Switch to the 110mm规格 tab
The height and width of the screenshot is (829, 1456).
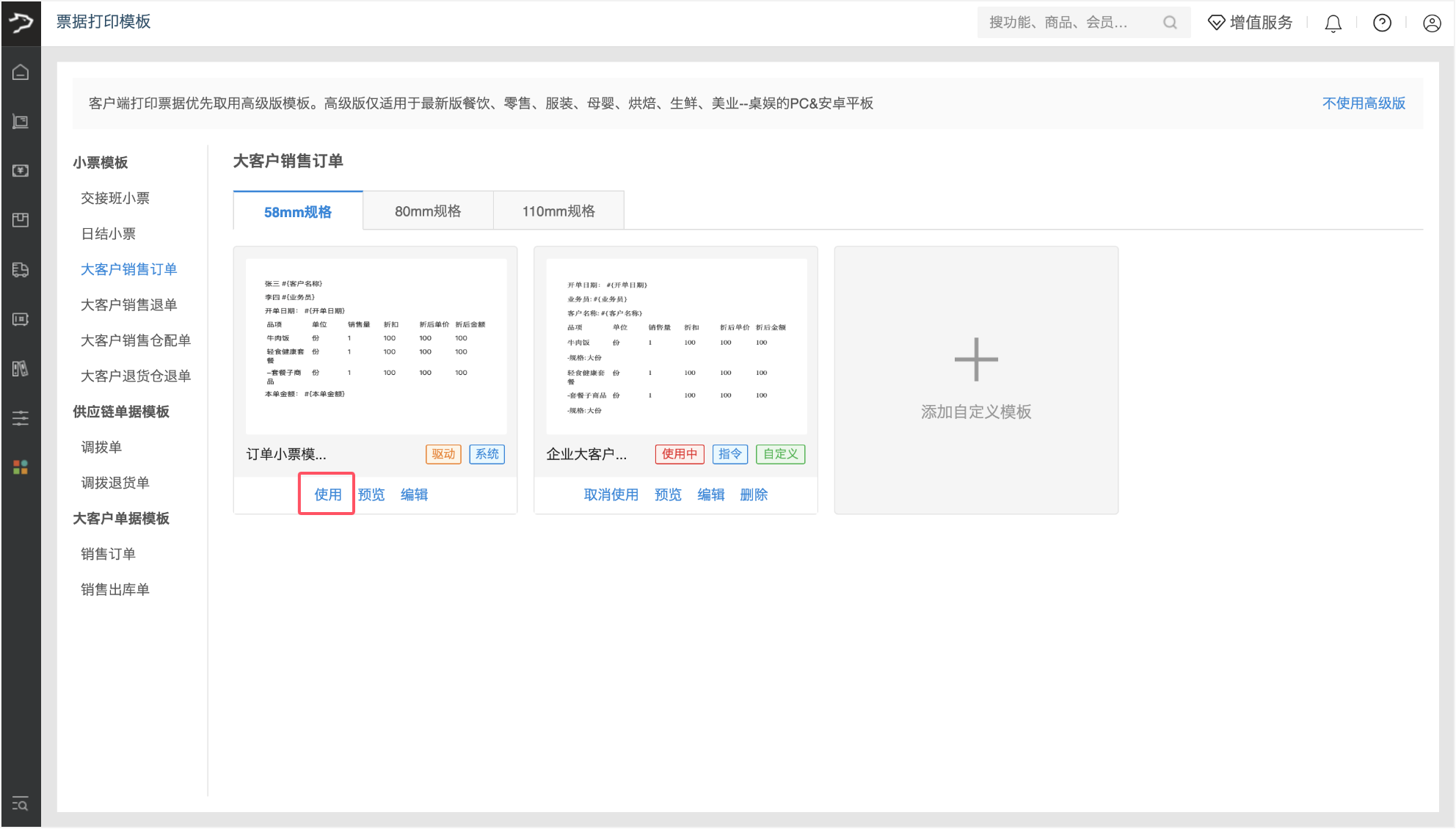(x=558, y=211)
